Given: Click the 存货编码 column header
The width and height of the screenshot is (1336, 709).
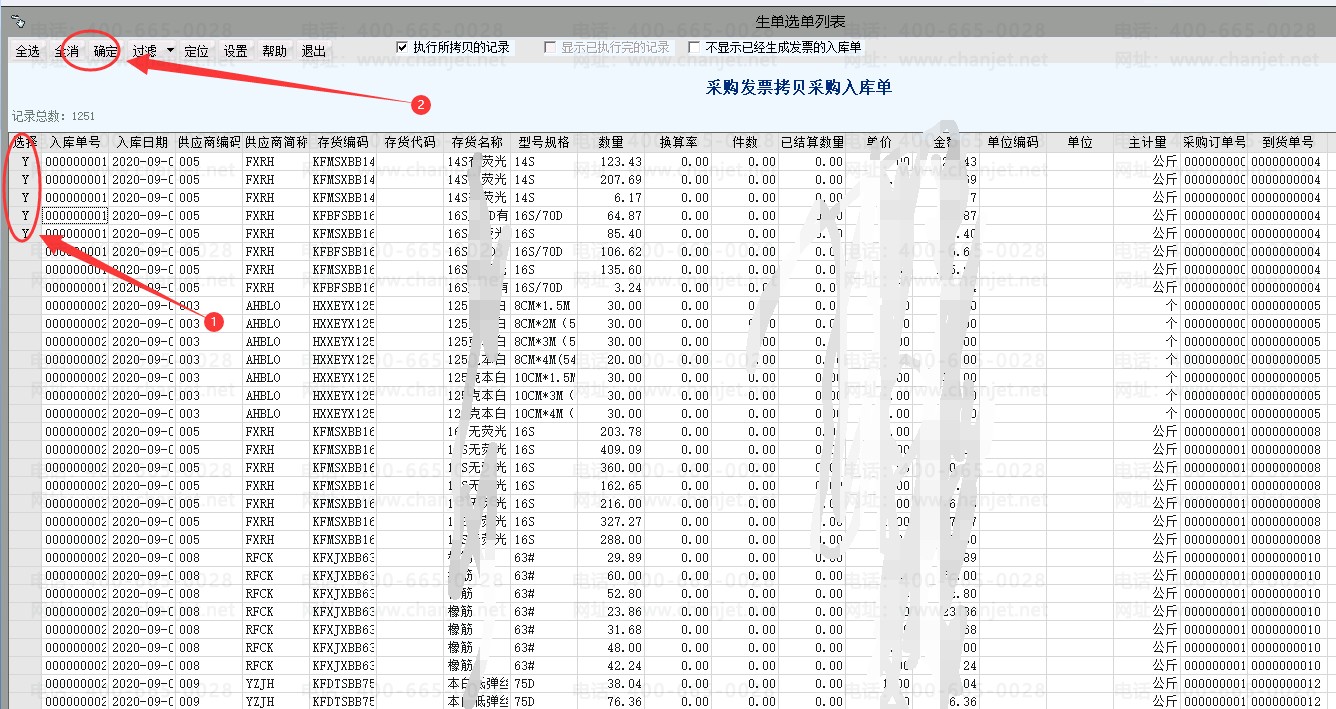Looking at the screenshot, I should click(x=343, y=143).
